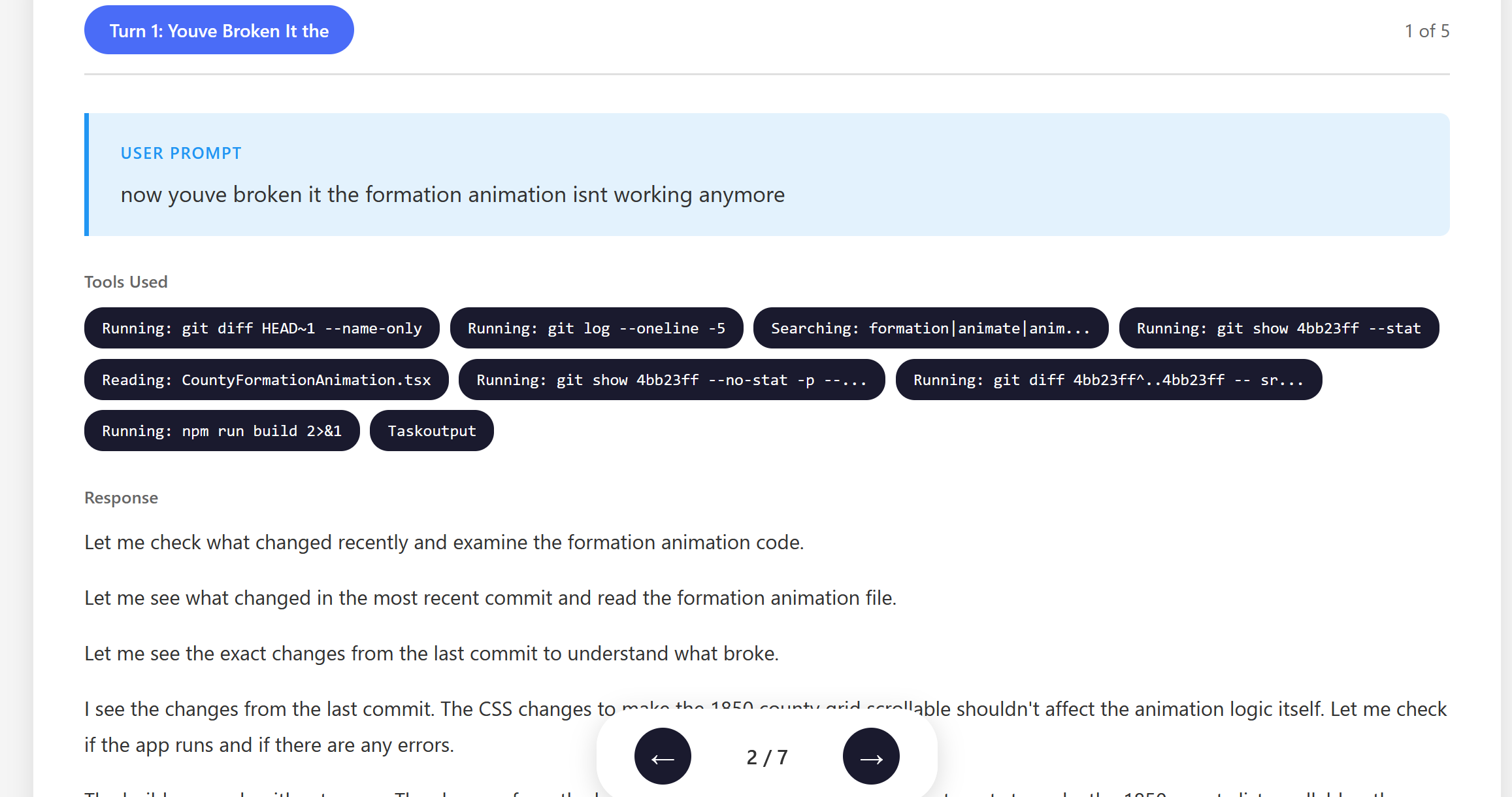Click the first response paragraph
The width and height of the screenshot is (1512, 797).
click(444, 542)
